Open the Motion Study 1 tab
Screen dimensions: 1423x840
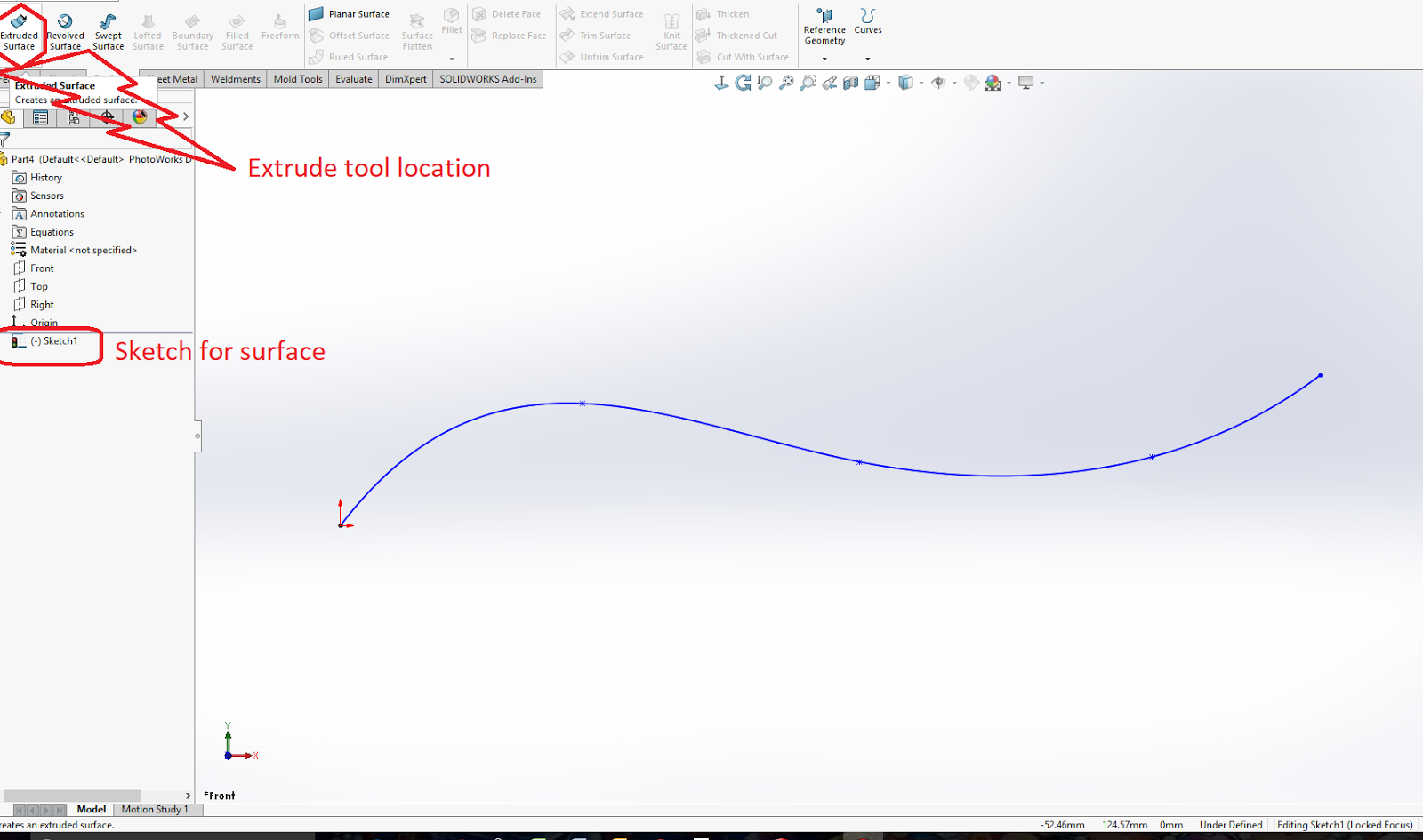tap(156, 809)
